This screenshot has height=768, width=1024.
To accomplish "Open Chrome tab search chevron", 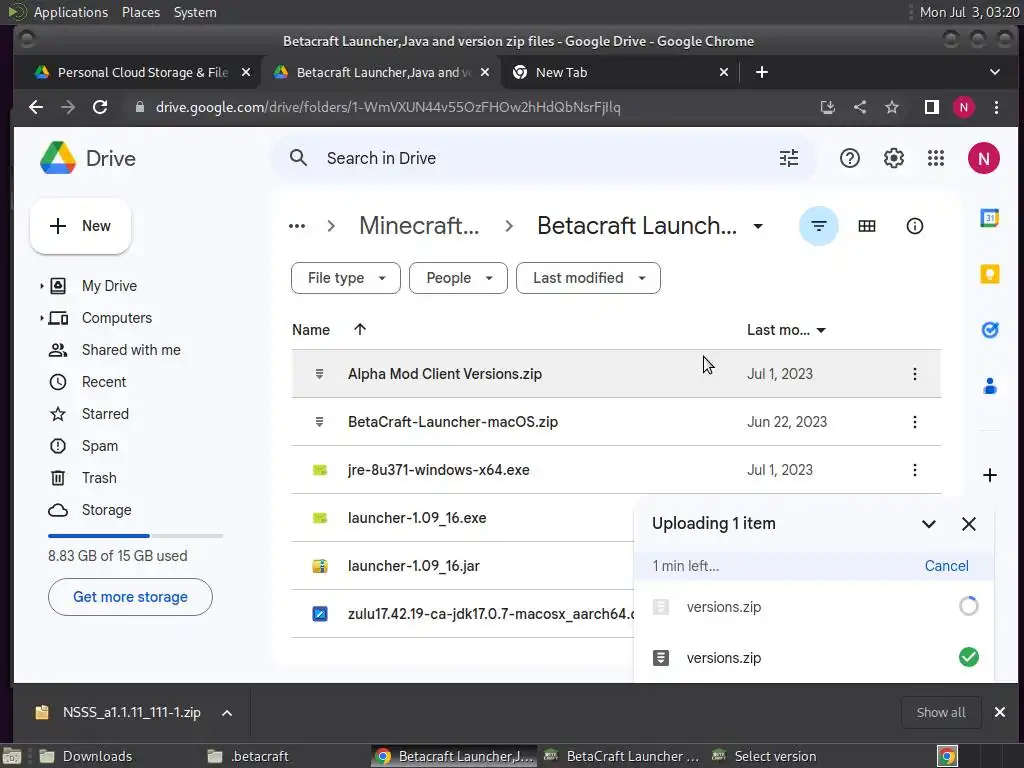I will coord(994,72).
